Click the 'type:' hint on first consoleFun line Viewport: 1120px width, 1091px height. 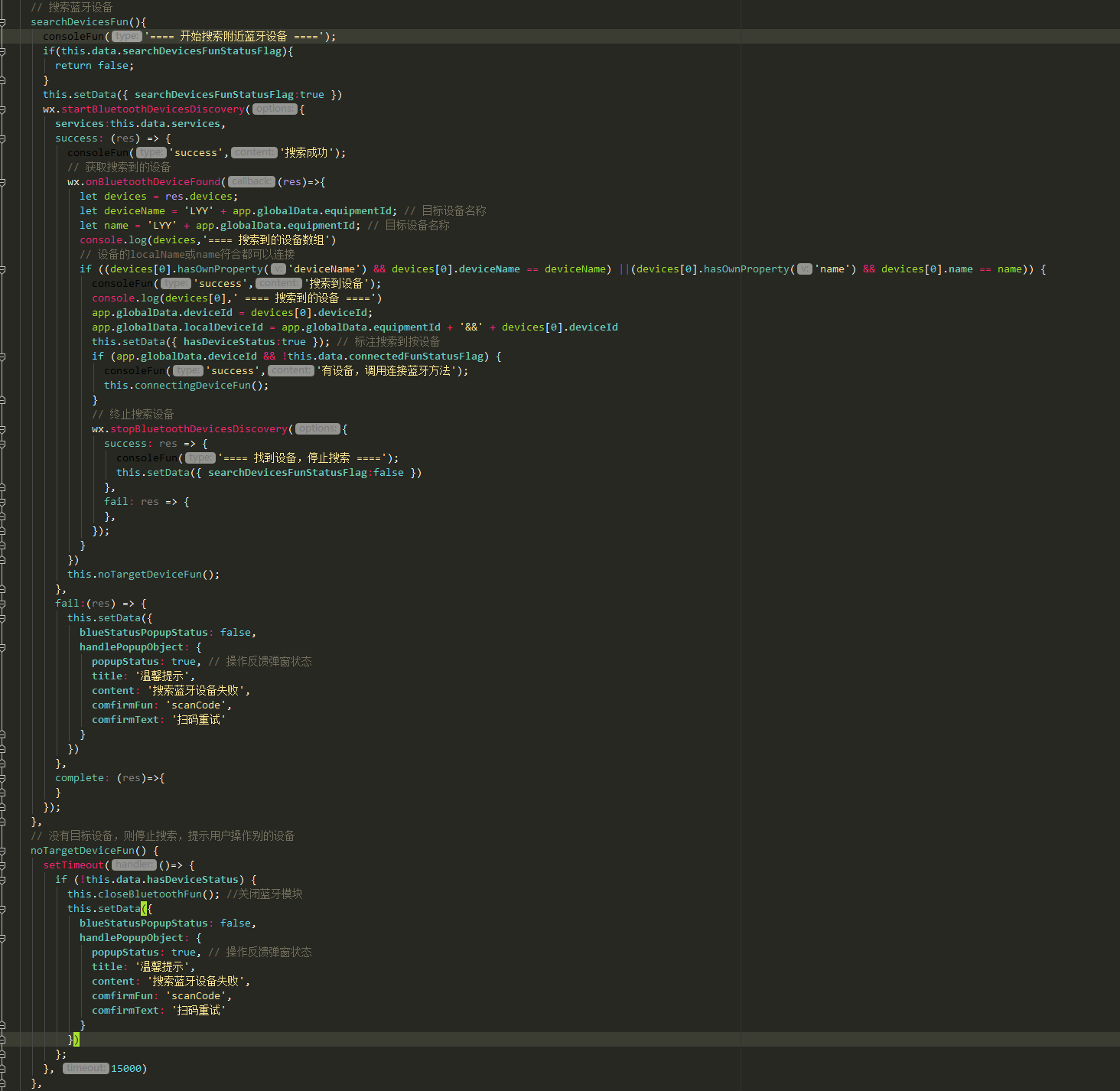click(x=126, y=37)
